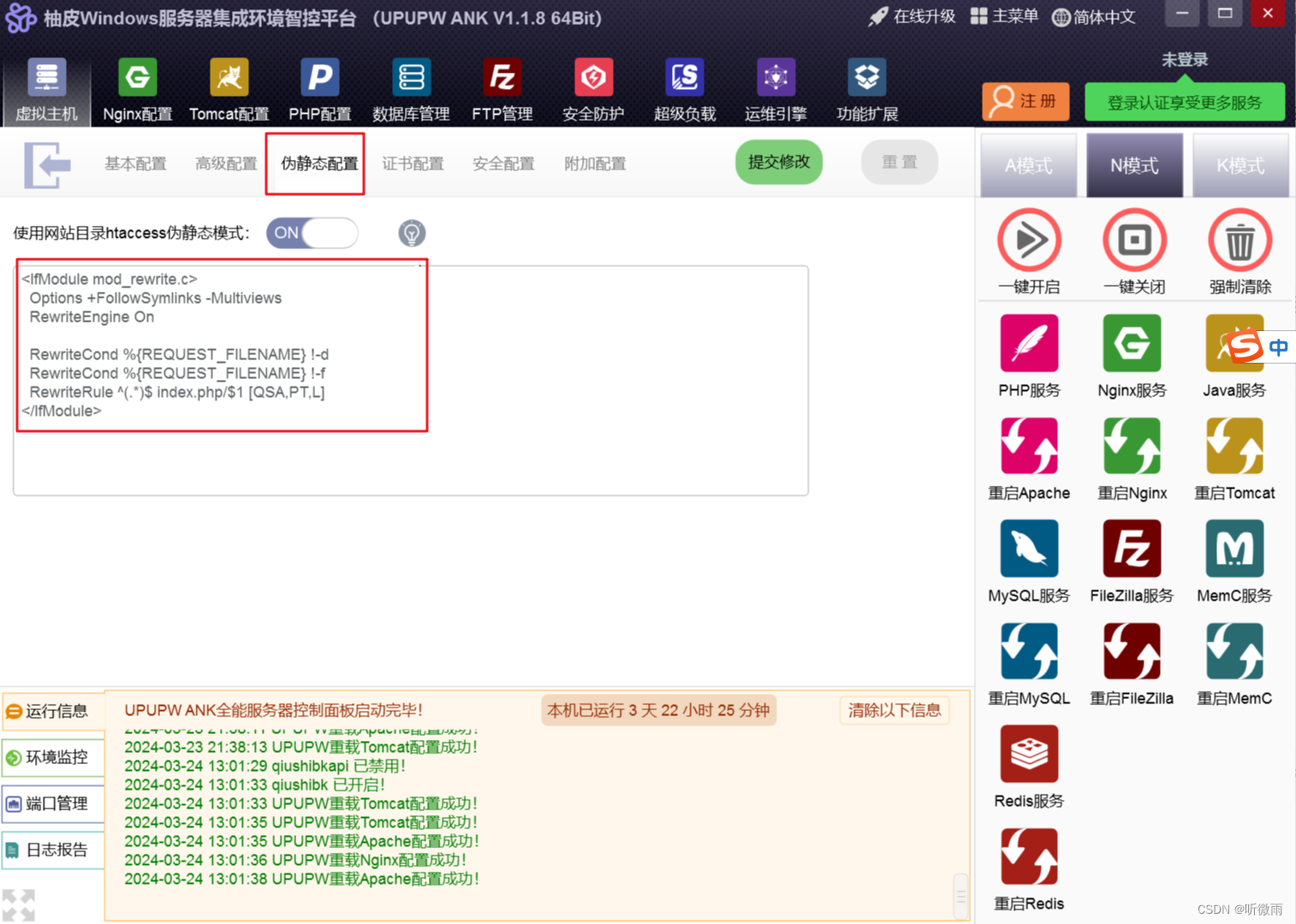The width and height of the screenshot is (1296, 924).
Task: Click inside the rewrite rules text area
Action: coord(411,381)
